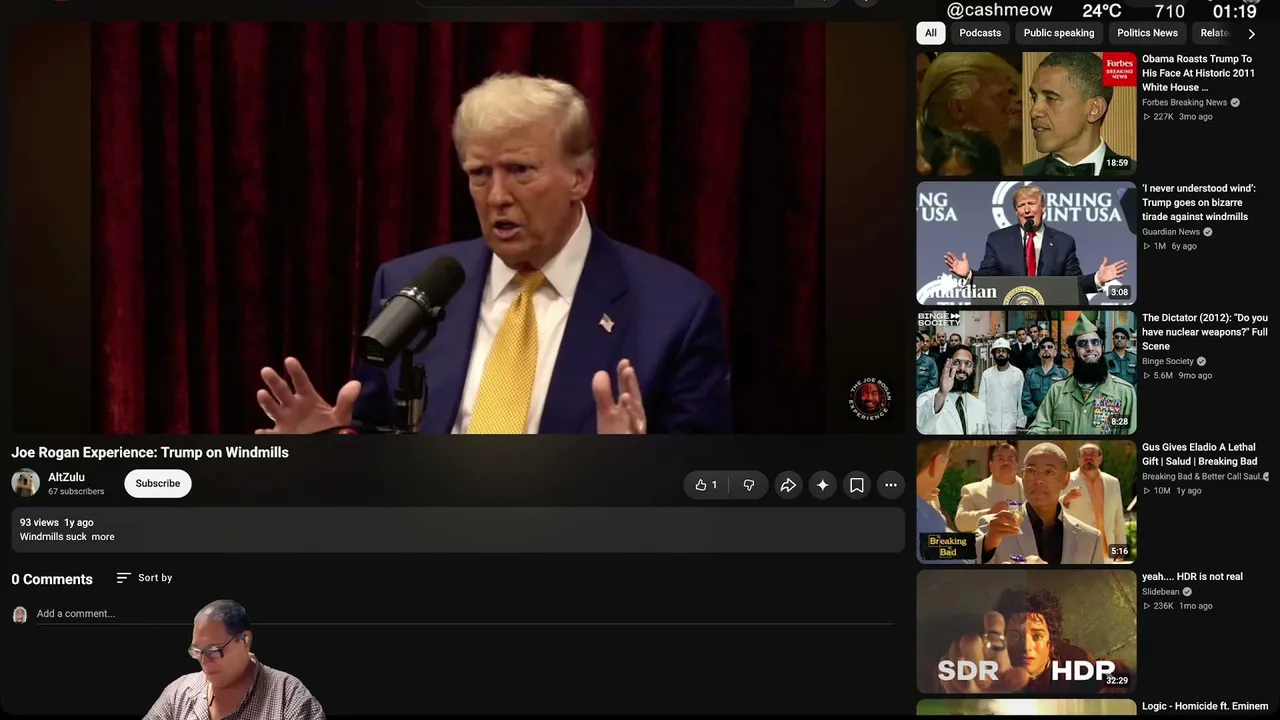Like the video with thumbs up
The height and width of the screenshot is (720, 1280).
[706, 485]
